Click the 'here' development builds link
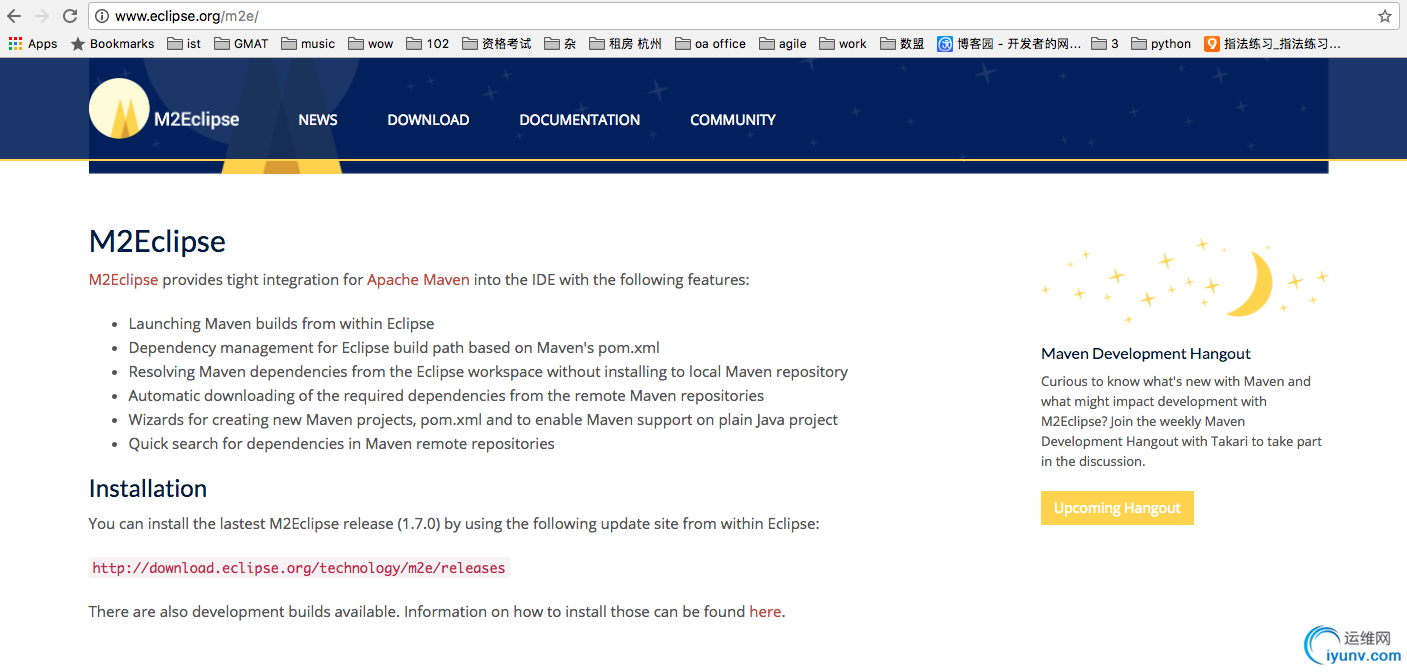Image resolution: width=1407 pixels, height=672 pixels. point(765,612)
